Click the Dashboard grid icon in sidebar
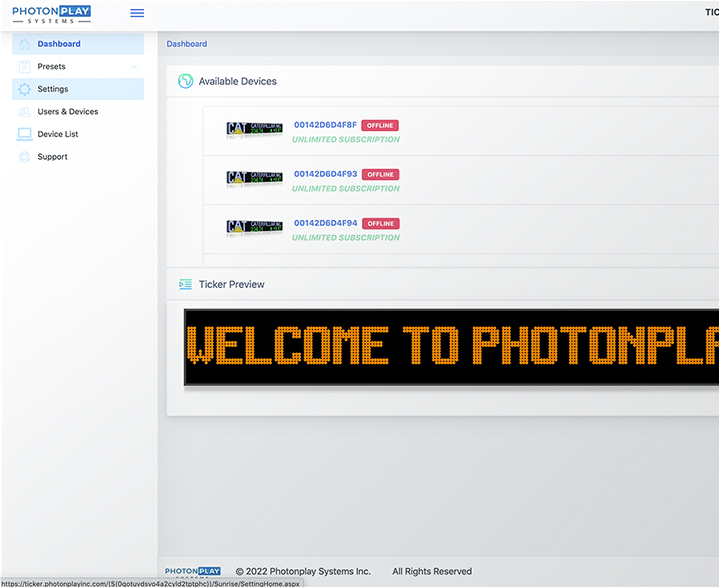719x587 pixels. (x=24, y=44)
